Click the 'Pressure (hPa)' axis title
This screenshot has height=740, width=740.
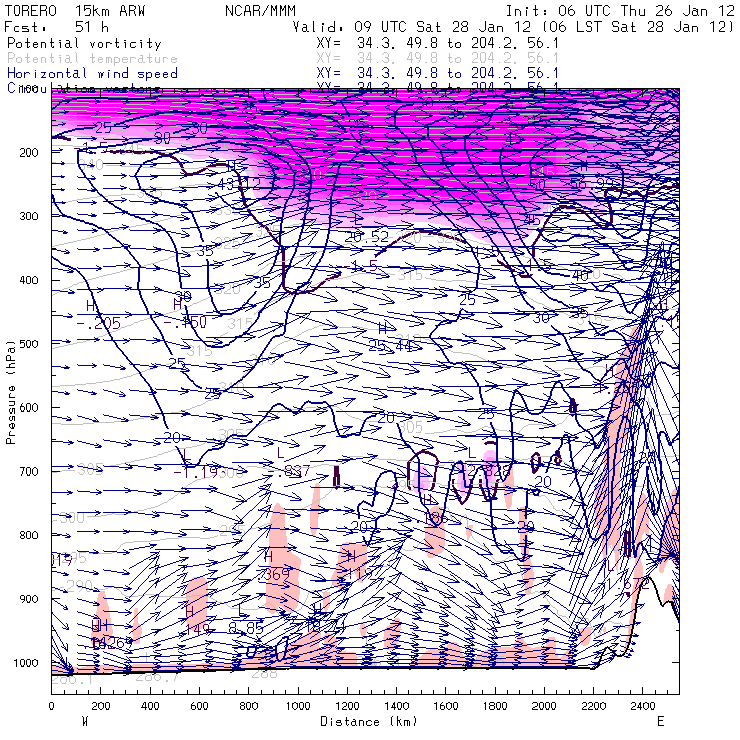pos(11,393)
